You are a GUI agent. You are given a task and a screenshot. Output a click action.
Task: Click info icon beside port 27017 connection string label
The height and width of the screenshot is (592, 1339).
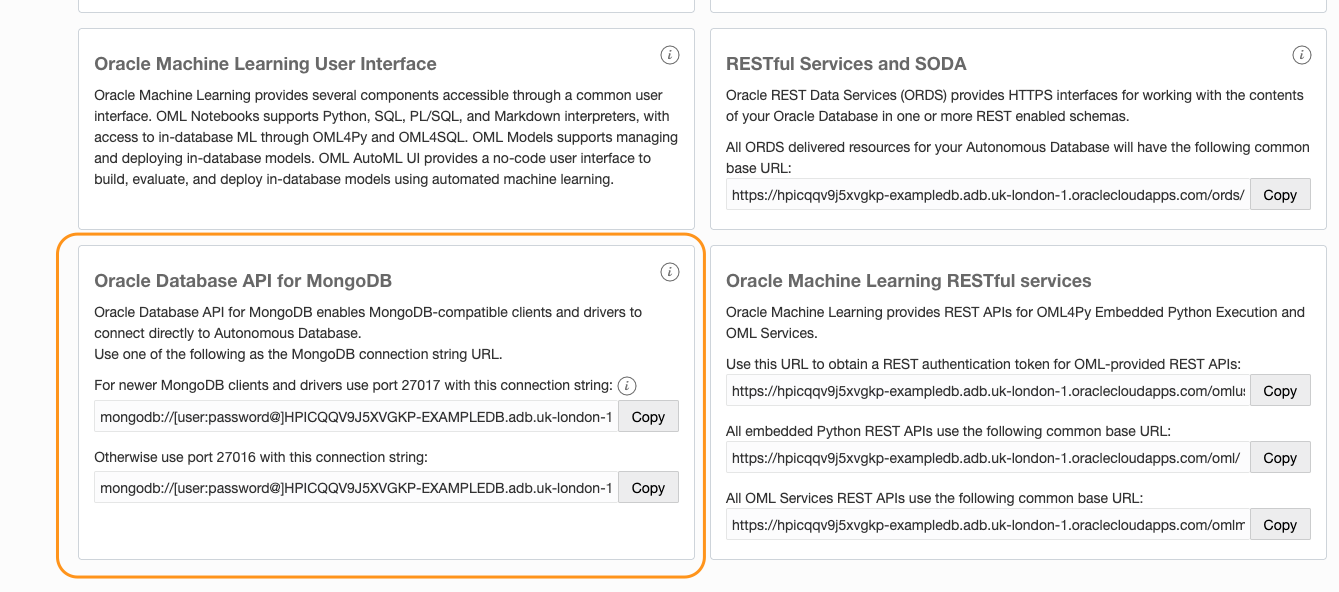[627, 386]
